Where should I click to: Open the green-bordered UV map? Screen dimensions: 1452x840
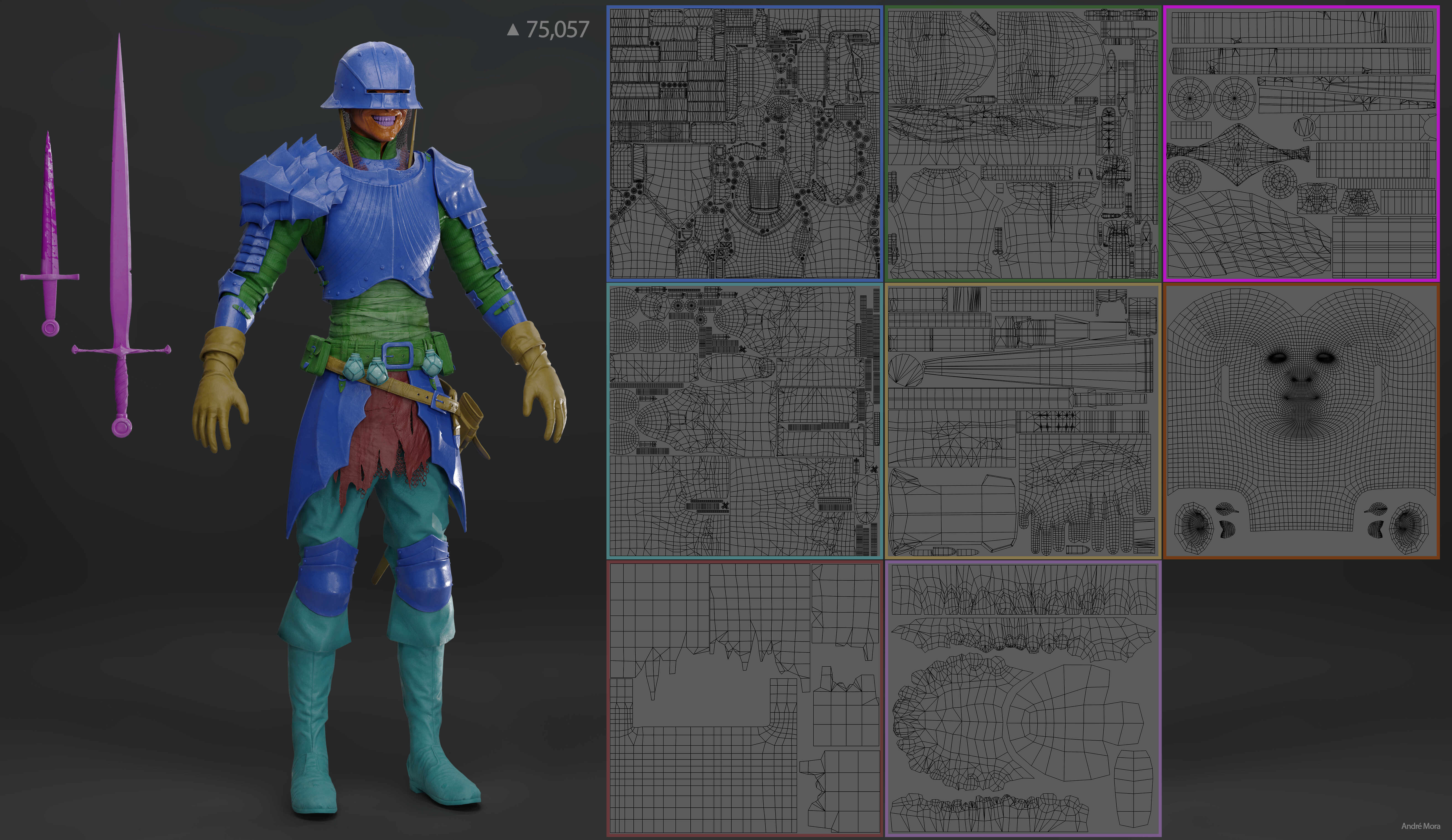[x=1023, y=143]
